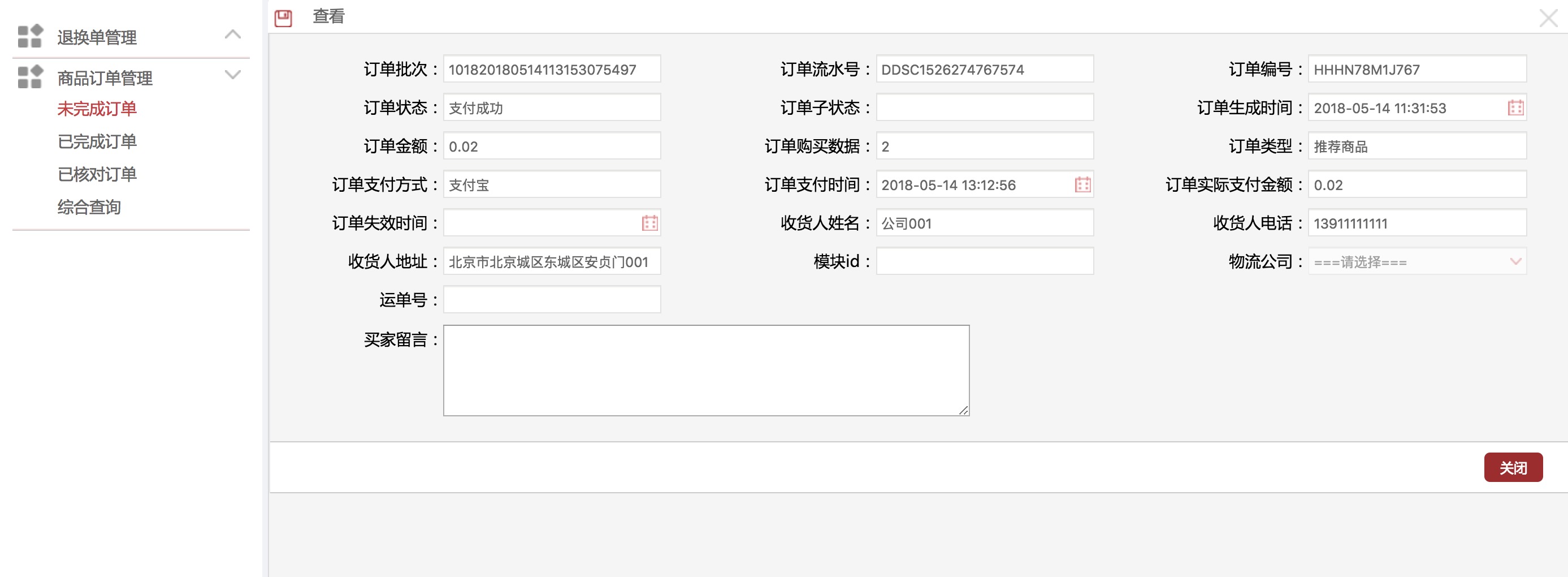The height and width of the screenshot is (577, 1568).
Task: Click the 订单流水号 input field
Action: 984,70
